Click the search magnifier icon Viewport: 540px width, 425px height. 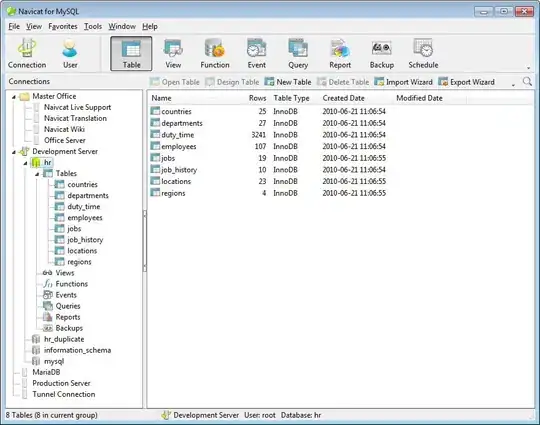(527, 82)
